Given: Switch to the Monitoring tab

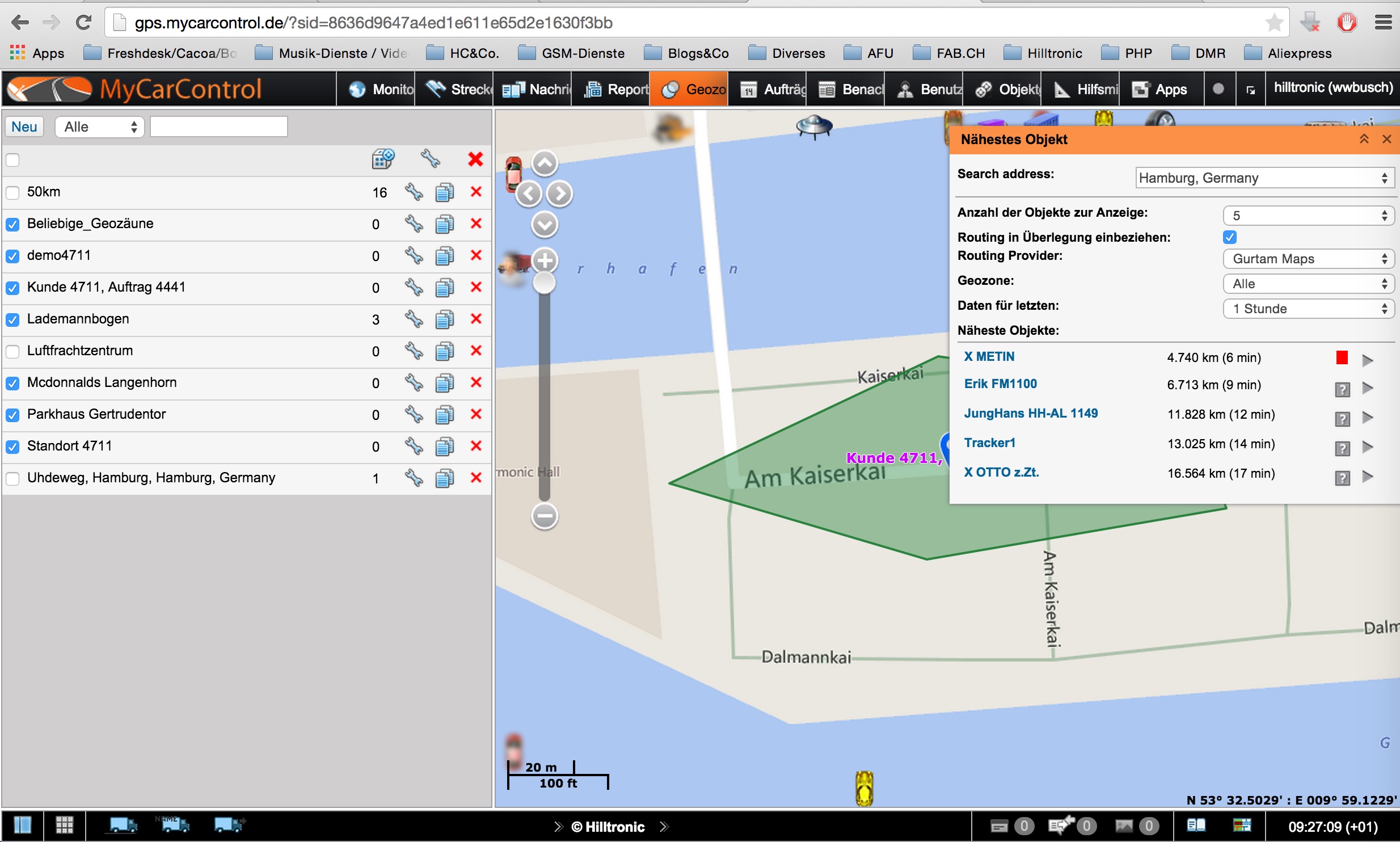Looking at the screenshot, I should tap(377, 89).
